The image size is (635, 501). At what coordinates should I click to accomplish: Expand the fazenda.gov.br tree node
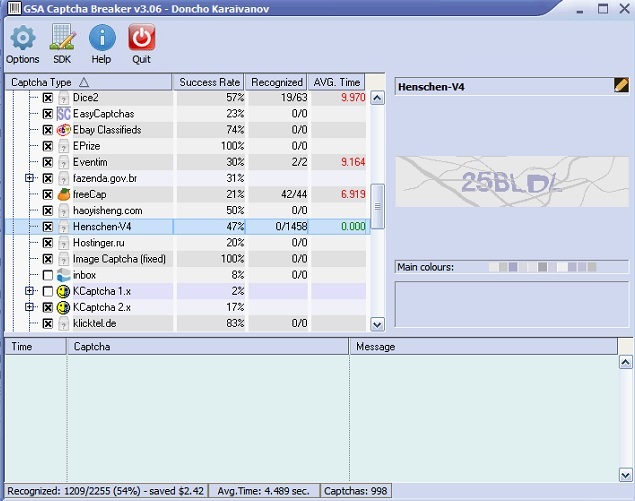point(29,178)
